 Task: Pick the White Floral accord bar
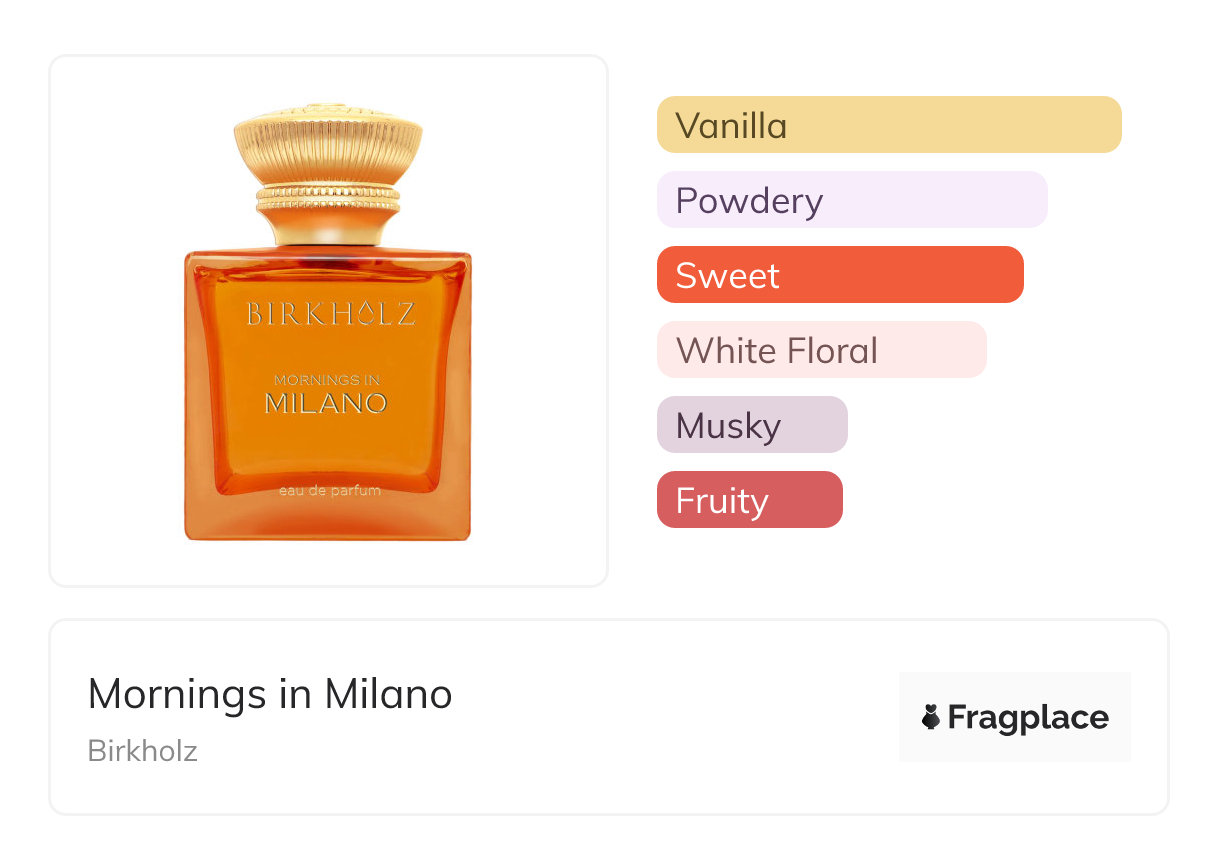pyautogui.click(x=821, y=350)
